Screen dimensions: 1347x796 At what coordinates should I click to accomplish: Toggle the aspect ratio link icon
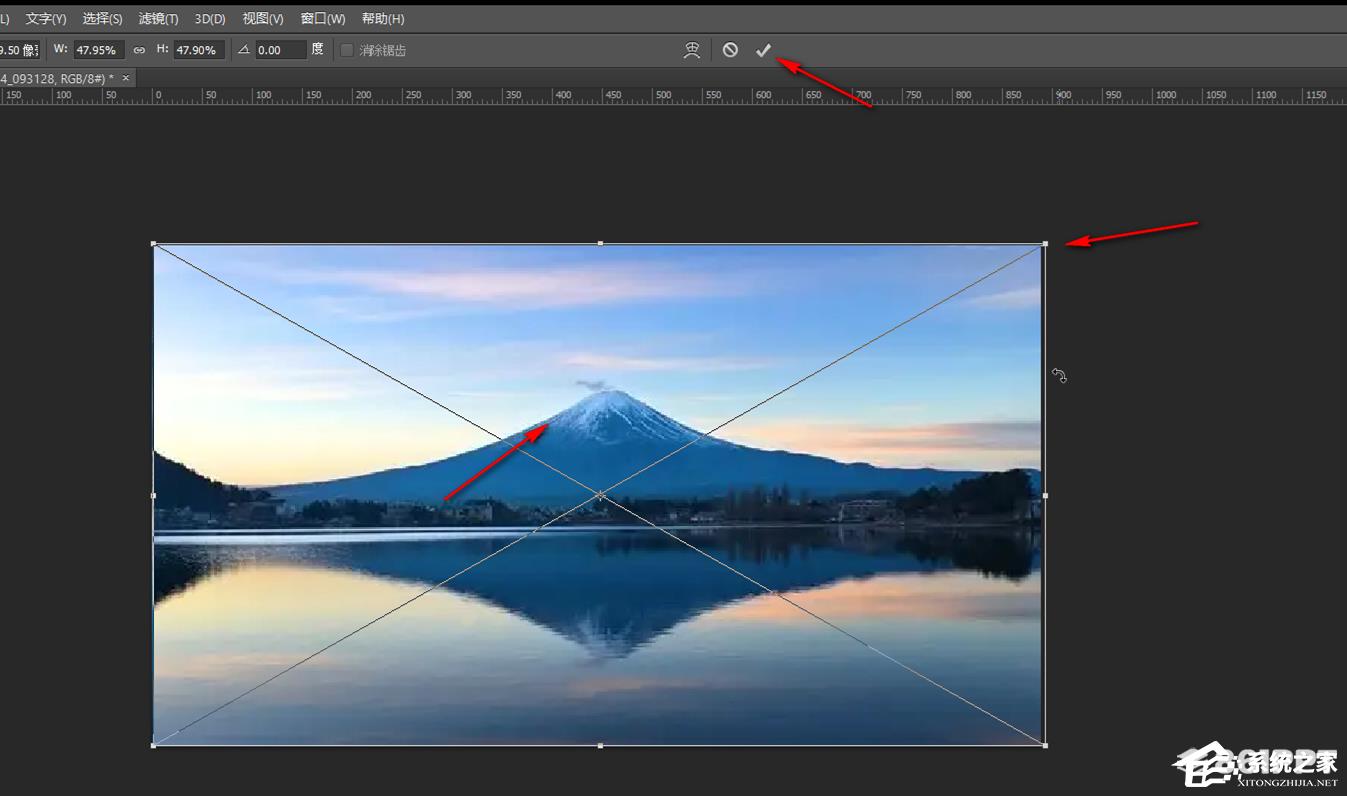tap(140, 50)
